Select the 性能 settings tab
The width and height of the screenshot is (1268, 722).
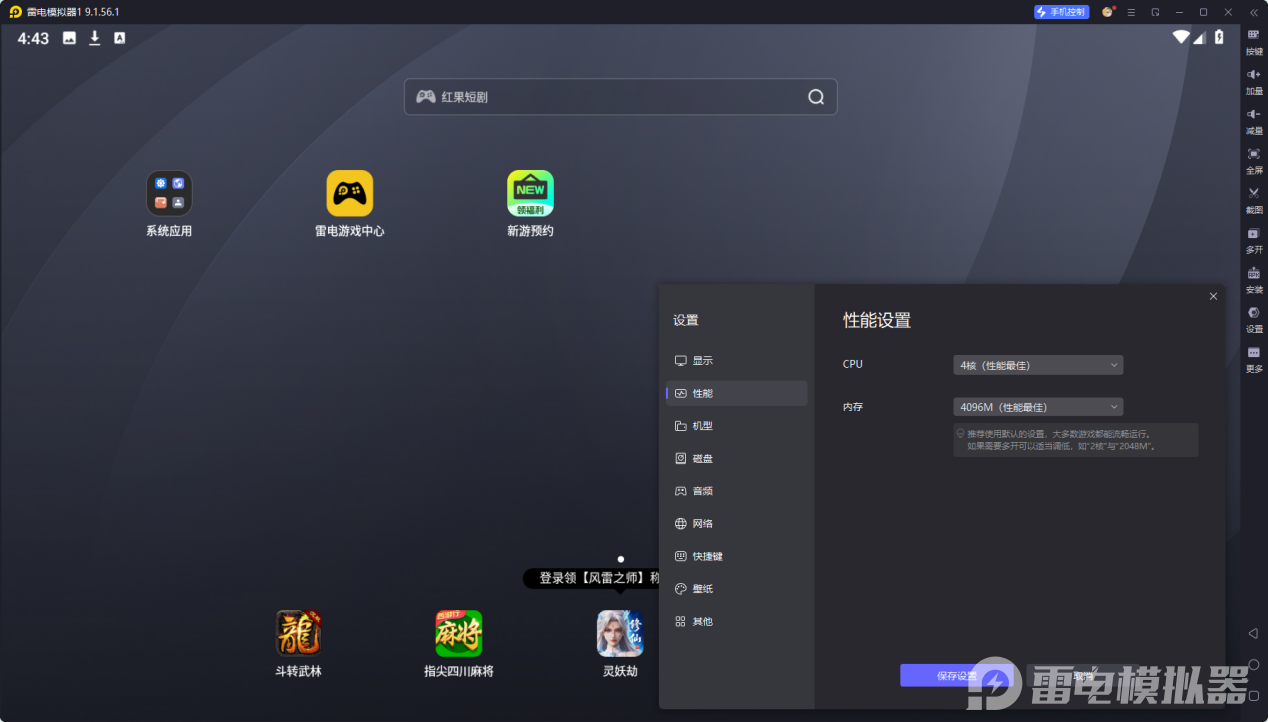click(x=737, y=393)
